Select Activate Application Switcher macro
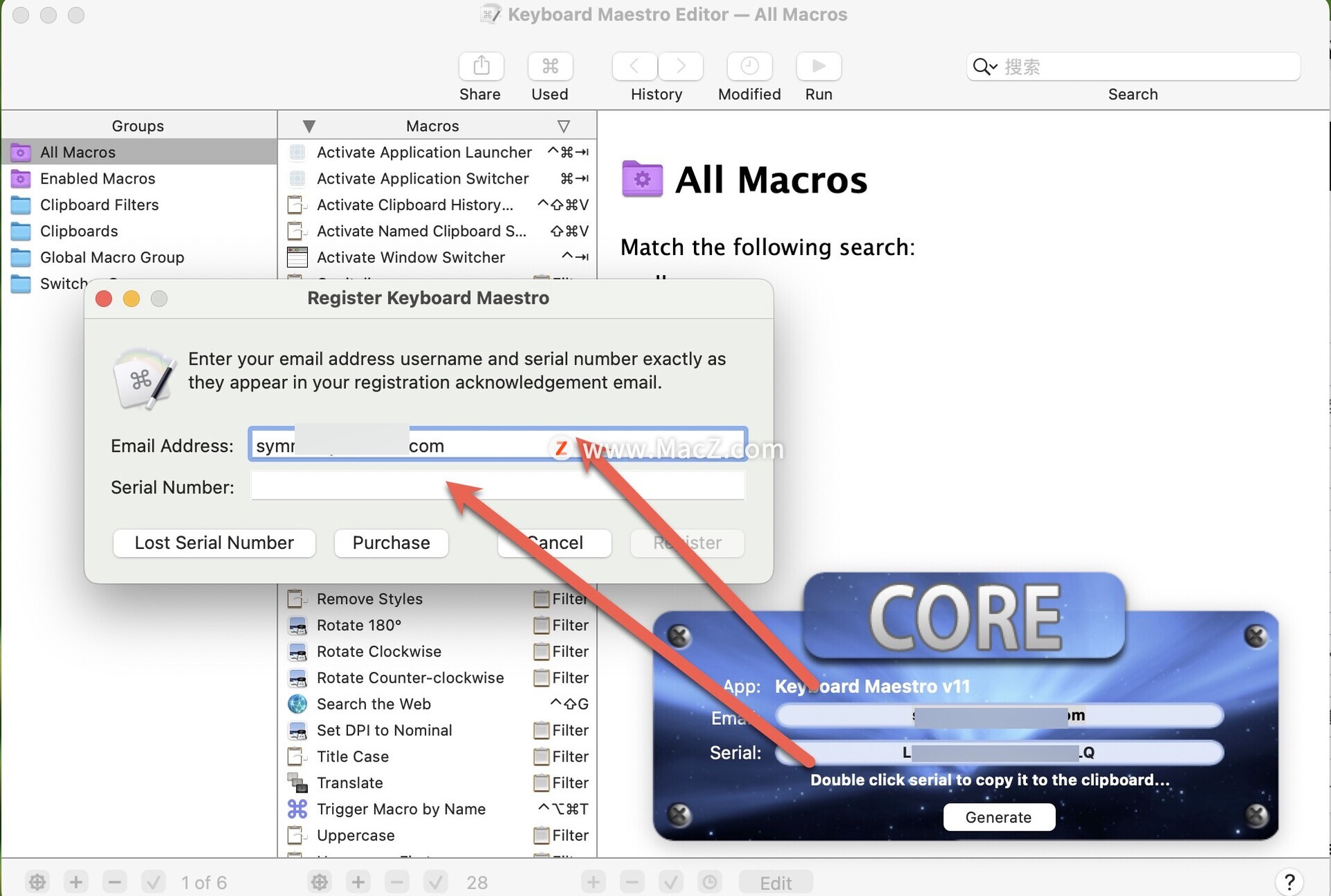Viewport: 1331px width, 896px height. click(437, 178)
